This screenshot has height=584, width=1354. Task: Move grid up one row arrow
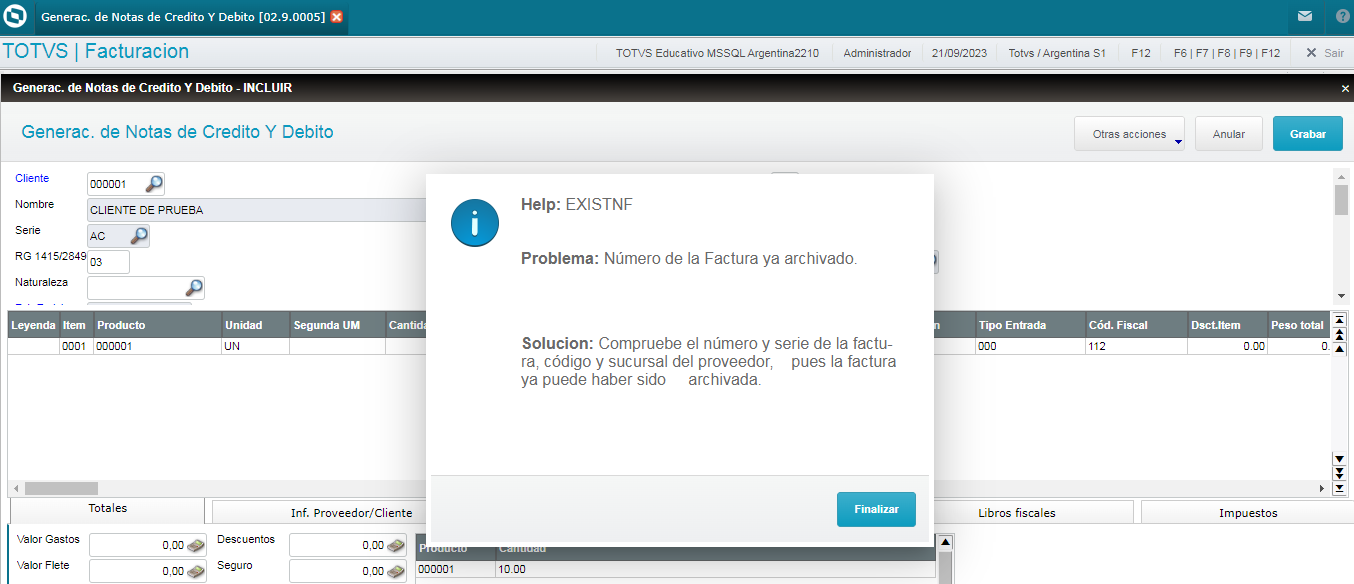[x=1340, y=348]
